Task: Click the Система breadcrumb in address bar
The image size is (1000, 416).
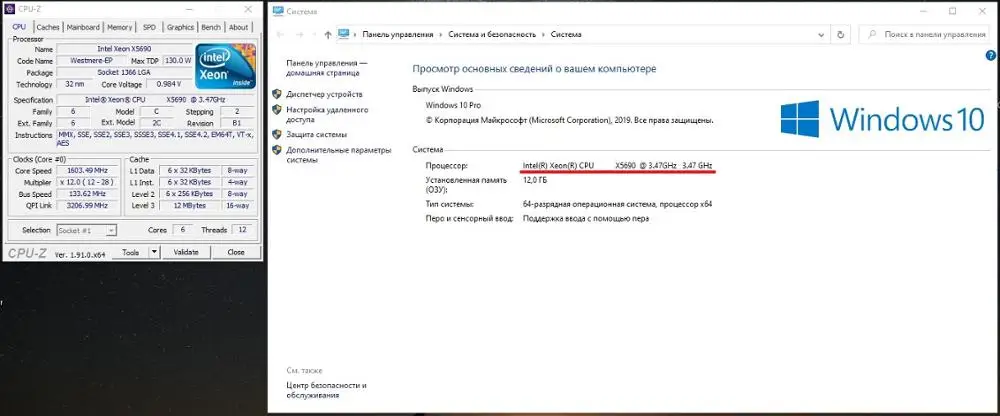Action: coord(566,34)
